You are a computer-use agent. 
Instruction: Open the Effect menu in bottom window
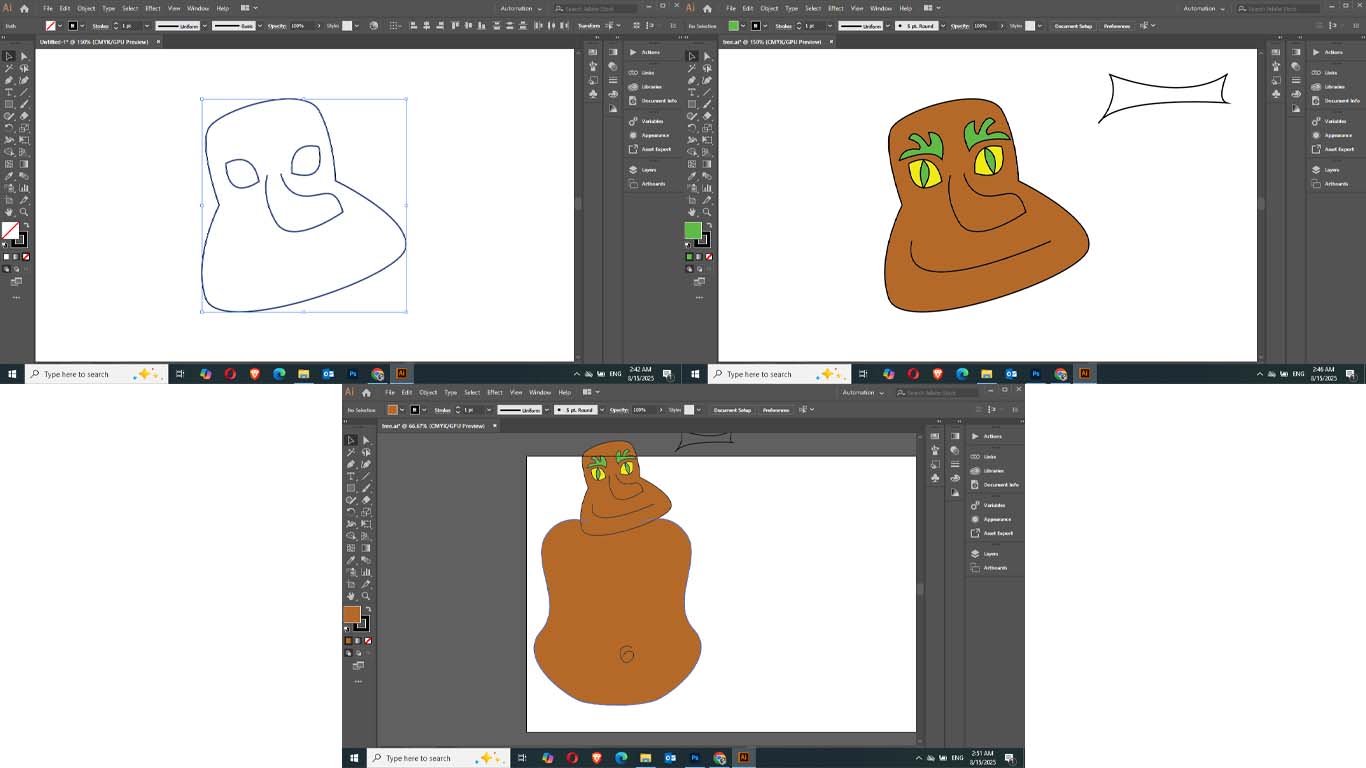pos(495,392)
